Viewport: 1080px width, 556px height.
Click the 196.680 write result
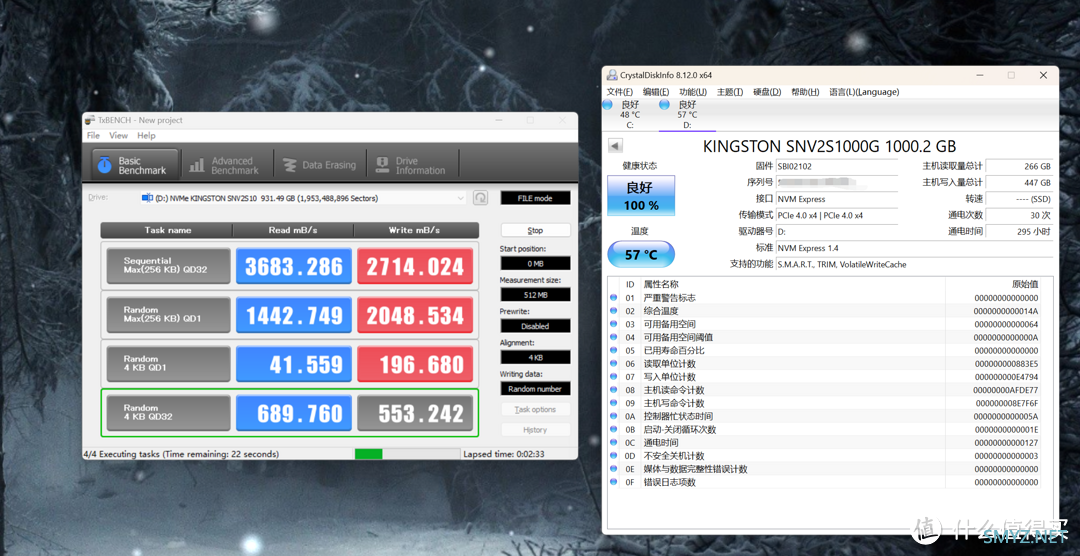[415, 364]
